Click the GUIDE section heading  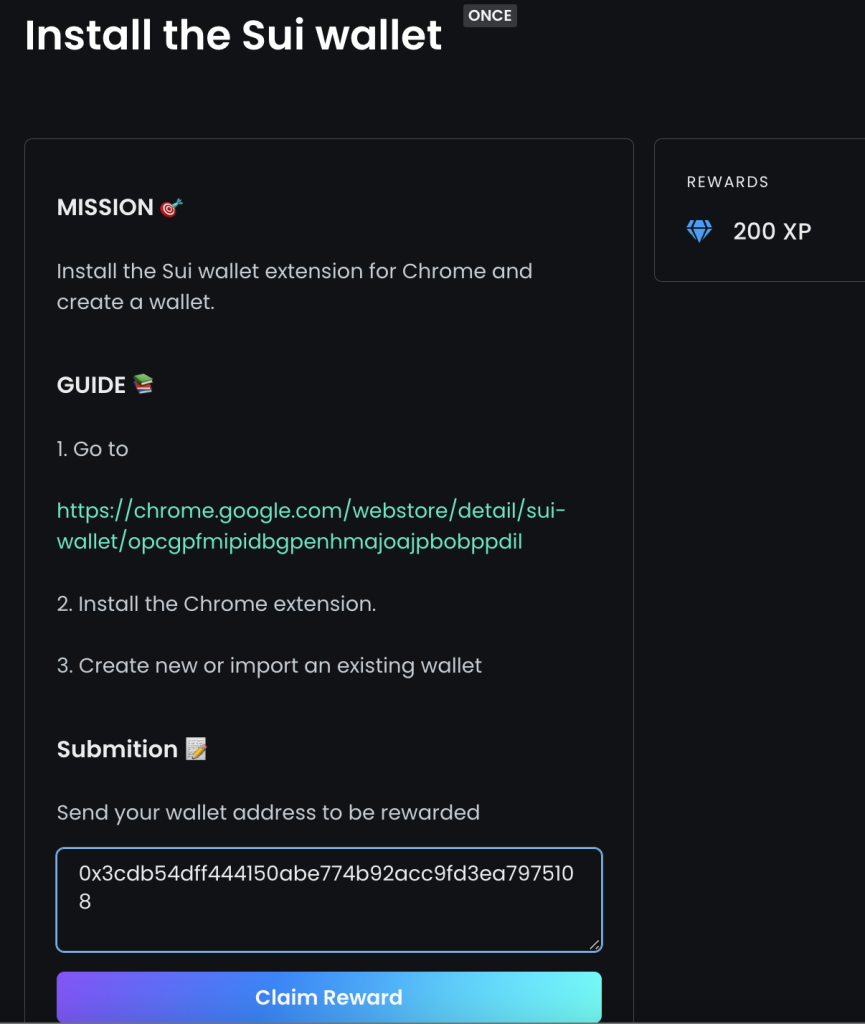pos(91,385)
